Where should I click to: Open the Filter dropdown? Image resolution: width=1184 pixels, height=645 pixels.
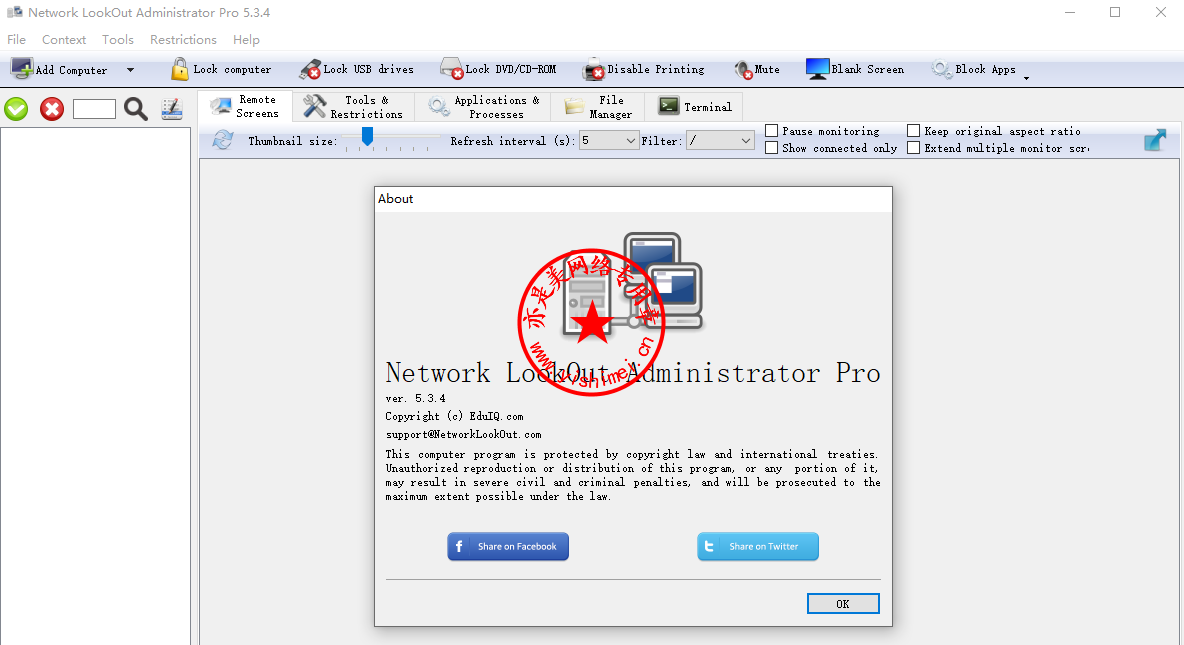coord(720,140)
